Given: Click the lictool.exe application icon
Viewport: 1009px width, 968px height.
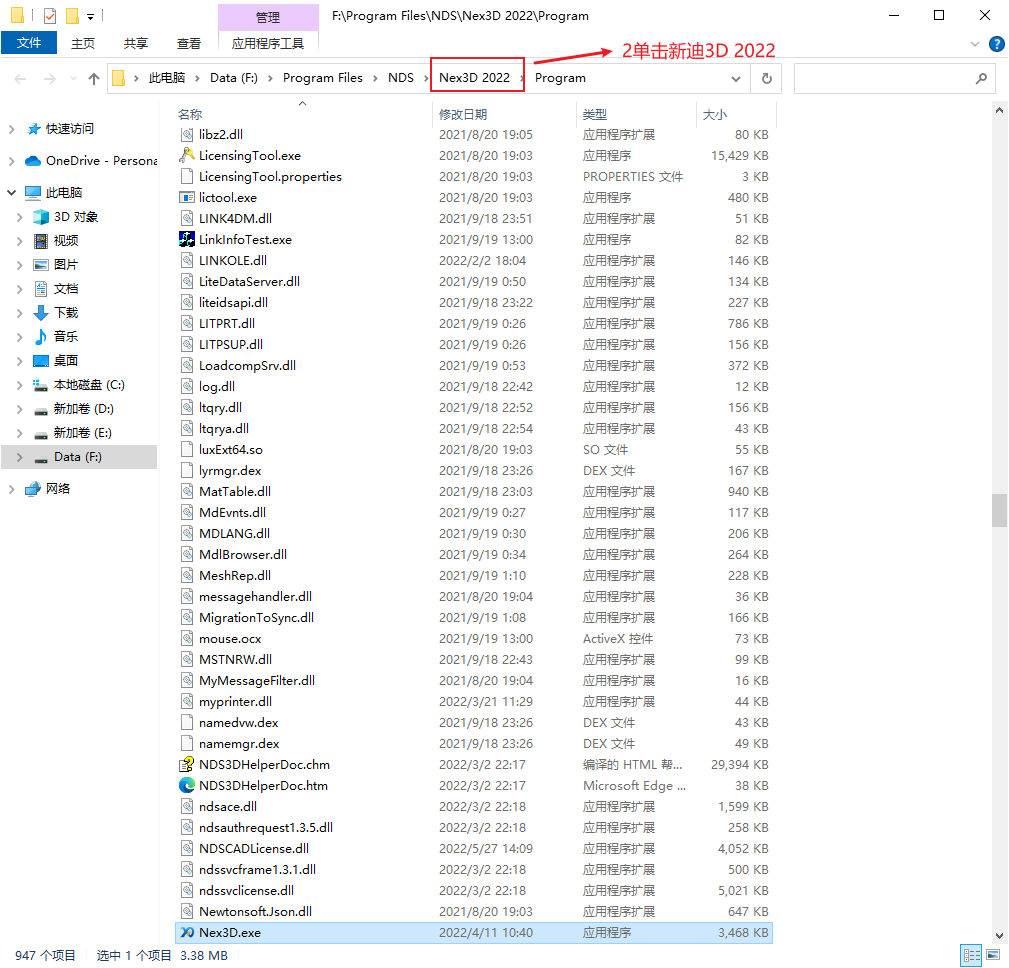Looking at the screenshot, I should 187,198.
